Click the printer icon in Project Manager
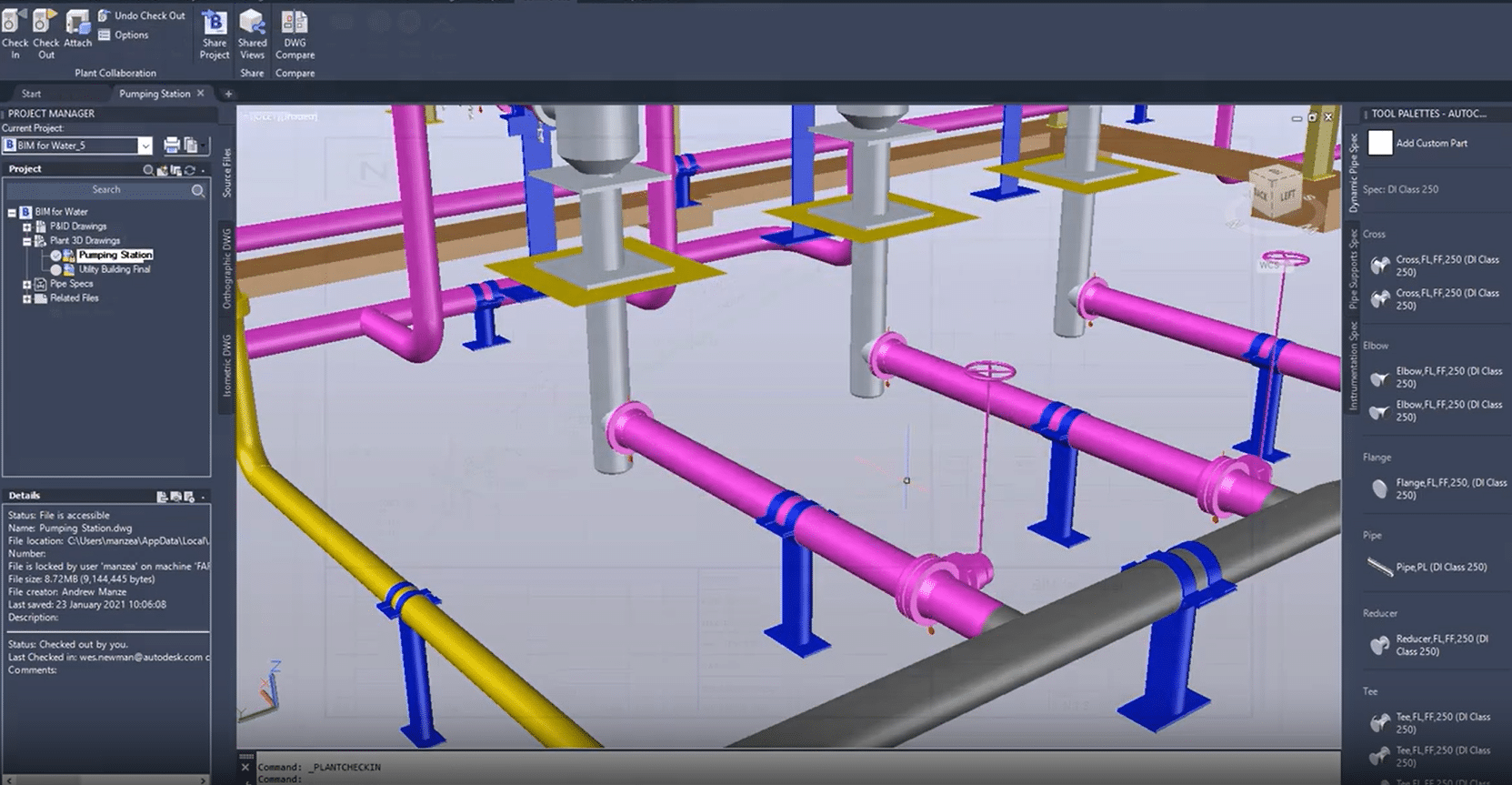The image size is (1512, 785). [172, 146]
